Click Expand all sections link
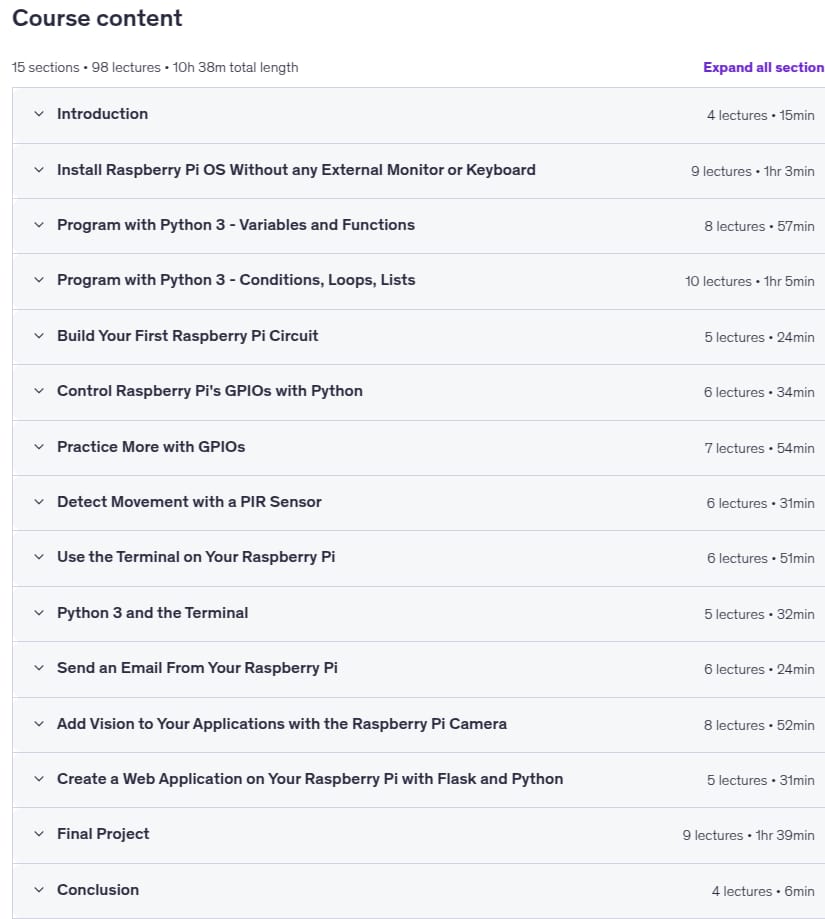The width and height of the screenshot is (825, 919). (x=763, y=67)
